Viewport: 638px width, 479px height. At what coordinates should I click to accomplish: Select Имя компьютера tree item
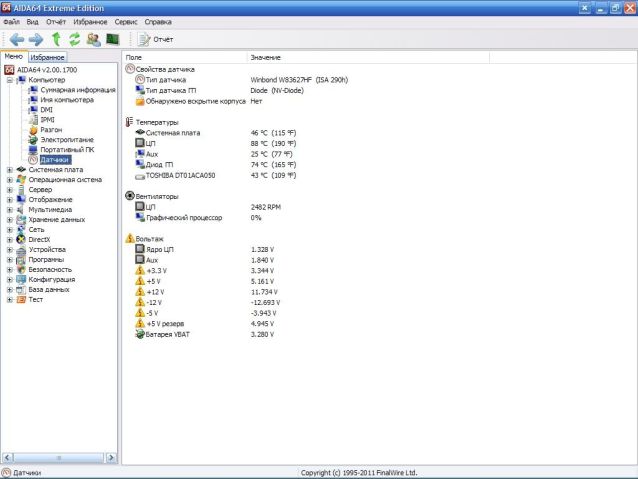67,100
